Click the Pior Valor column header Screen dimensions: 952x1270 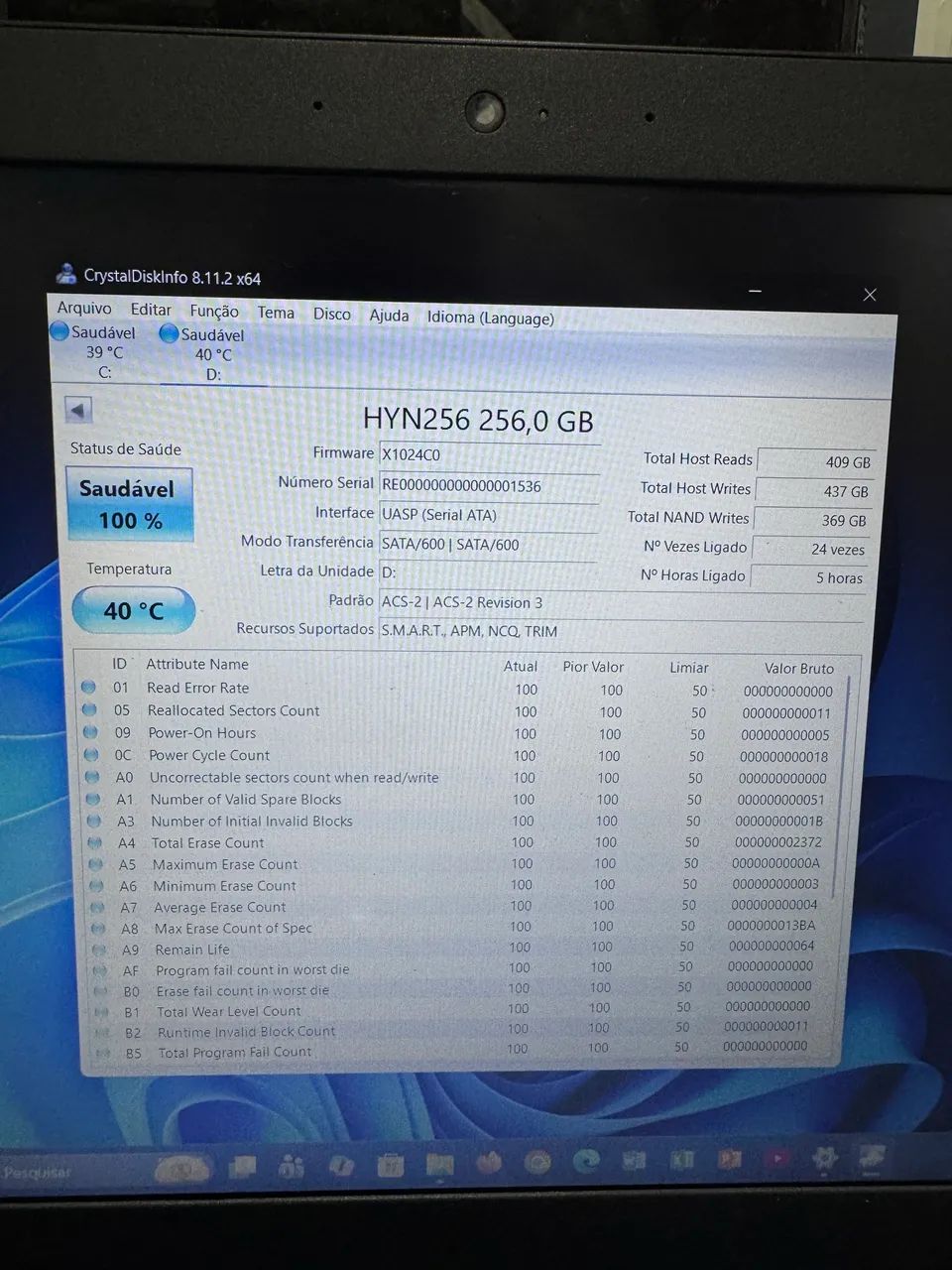pyautogui.click(x=593, y=667)
